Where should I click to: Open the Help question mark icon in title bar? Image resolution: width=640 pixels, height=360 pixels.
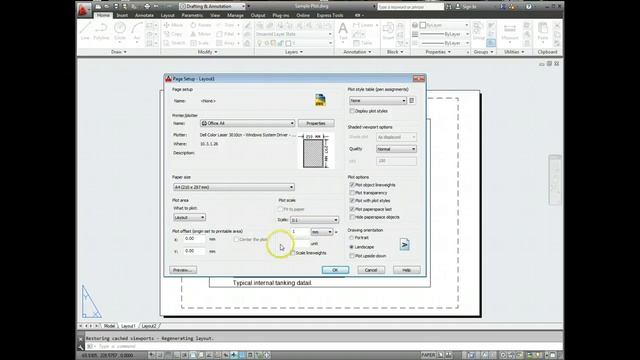pos(529,7)
